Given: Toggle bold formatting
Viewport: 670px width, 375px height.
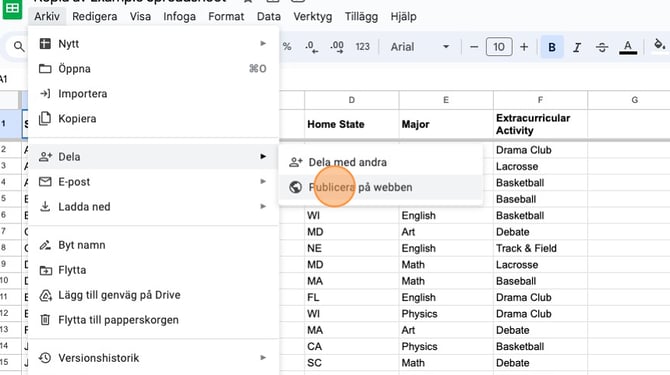Looking at the screenshot, I should [x=552, y=47].
